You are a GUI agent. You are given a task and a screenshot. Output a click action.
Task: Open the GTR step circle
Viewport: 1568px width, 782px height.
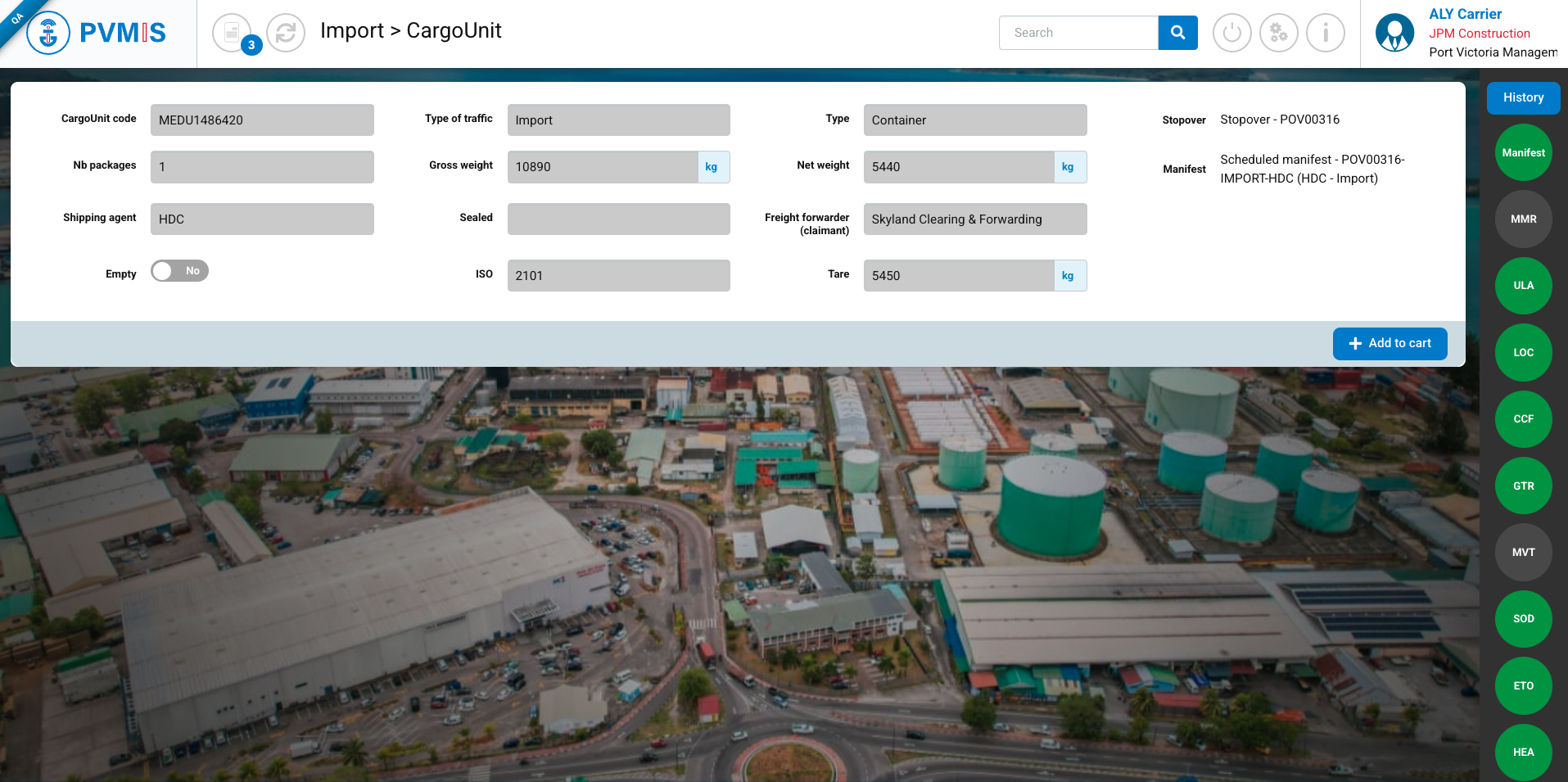[x=1523, y=486]
